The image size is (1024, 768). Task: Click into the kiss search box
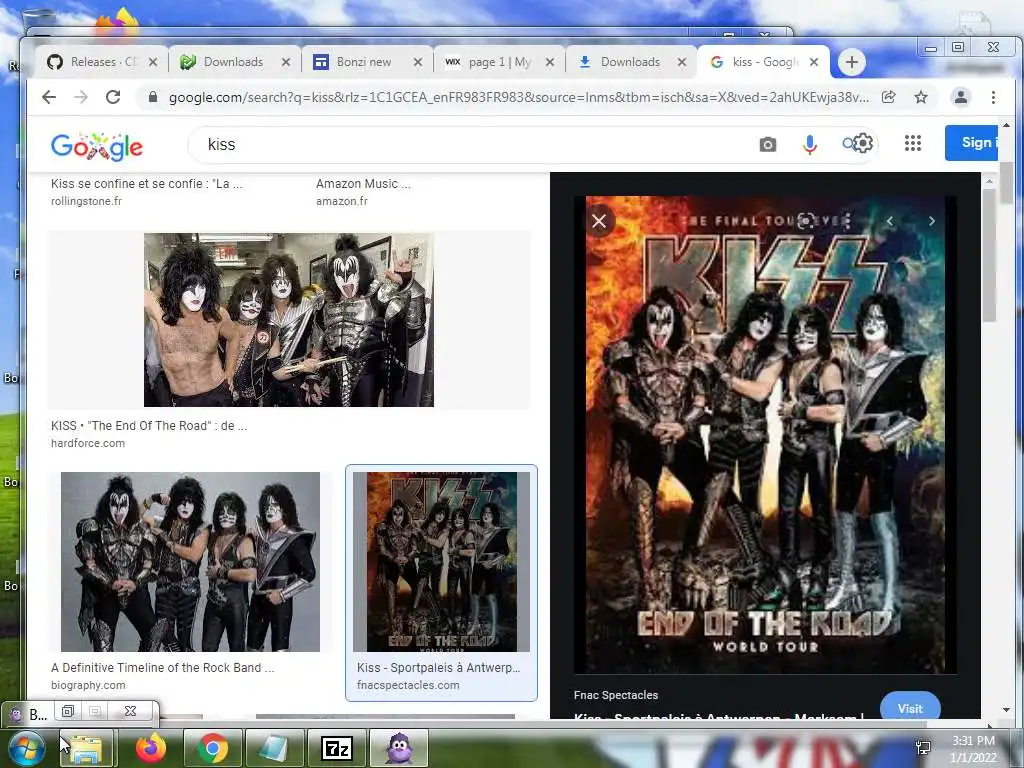pos(470,144)
